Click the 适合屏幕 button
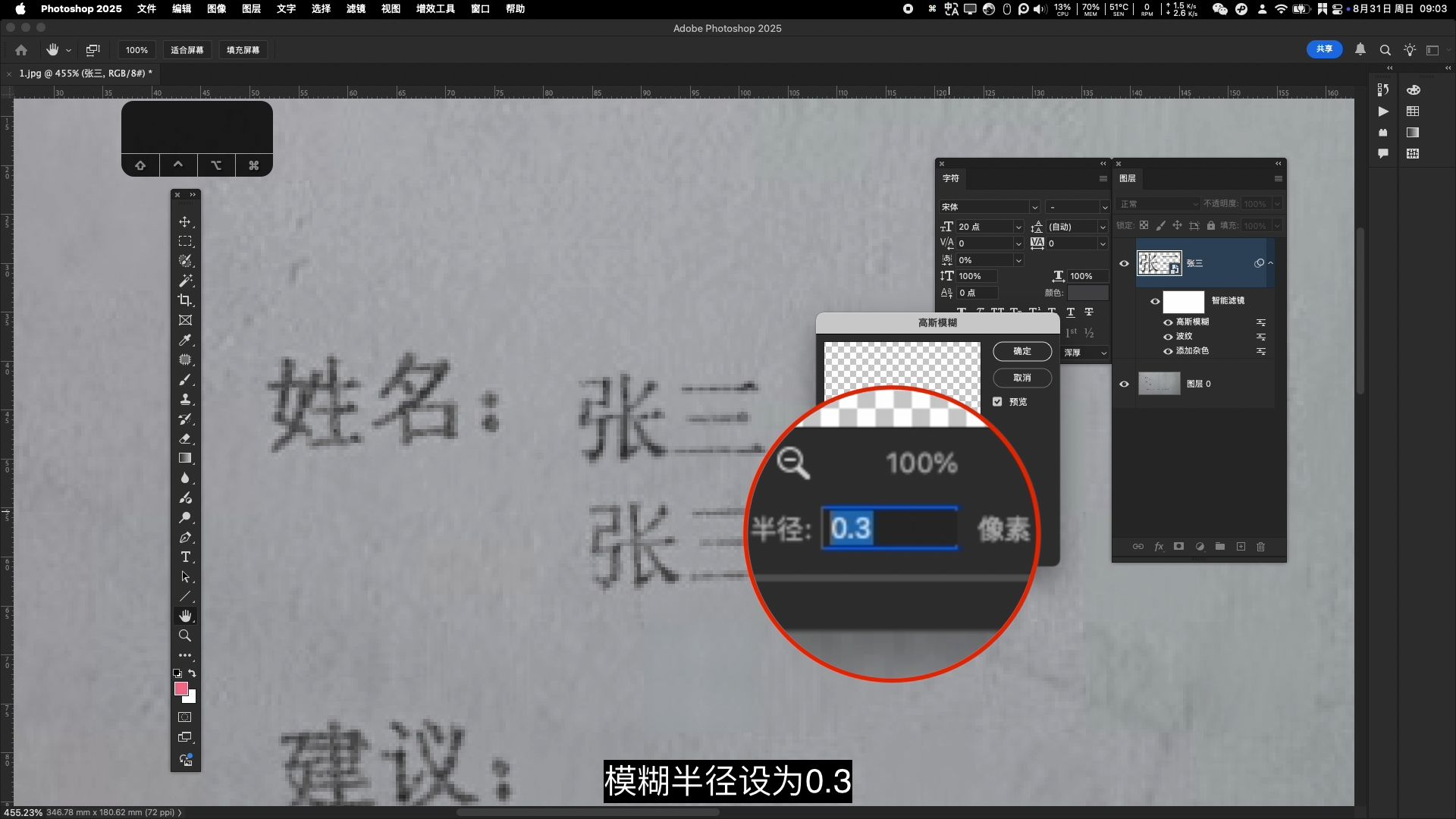This screenshot has width=1456, height=819. [x=187, y=50]
